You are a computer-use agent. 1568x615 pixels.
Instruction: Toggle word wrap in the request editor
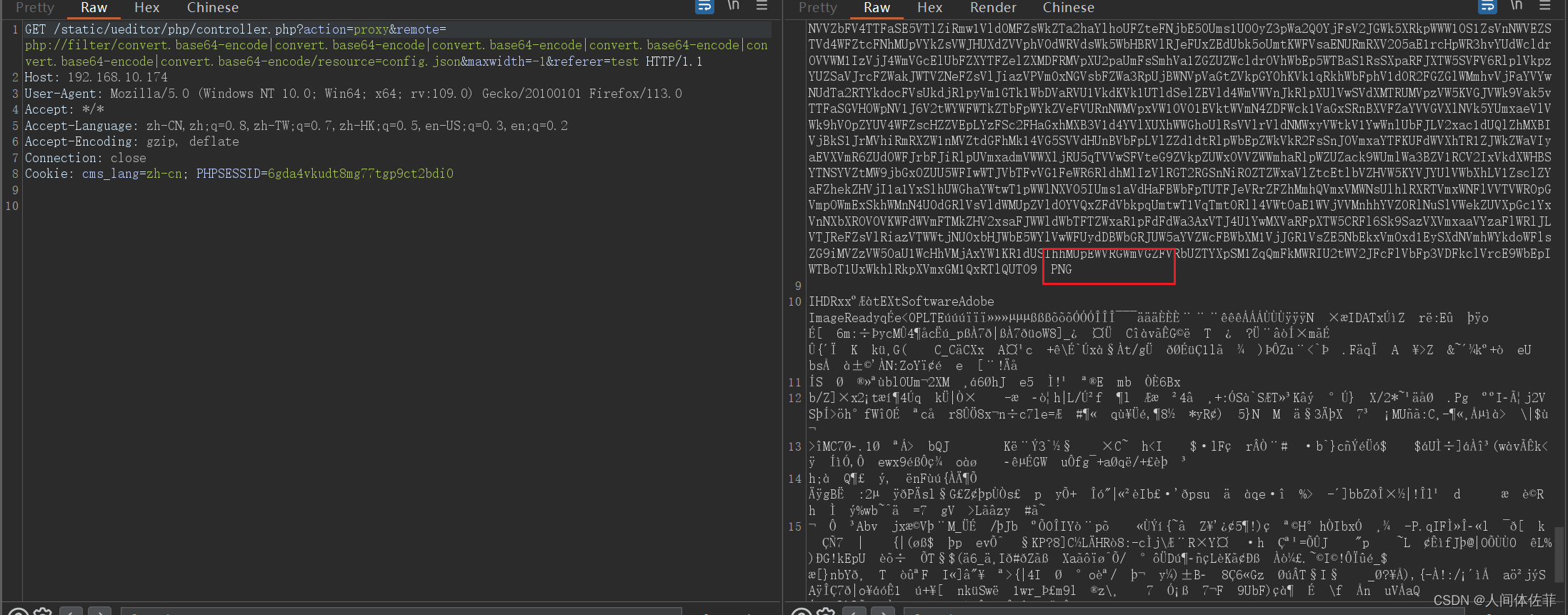704,6
